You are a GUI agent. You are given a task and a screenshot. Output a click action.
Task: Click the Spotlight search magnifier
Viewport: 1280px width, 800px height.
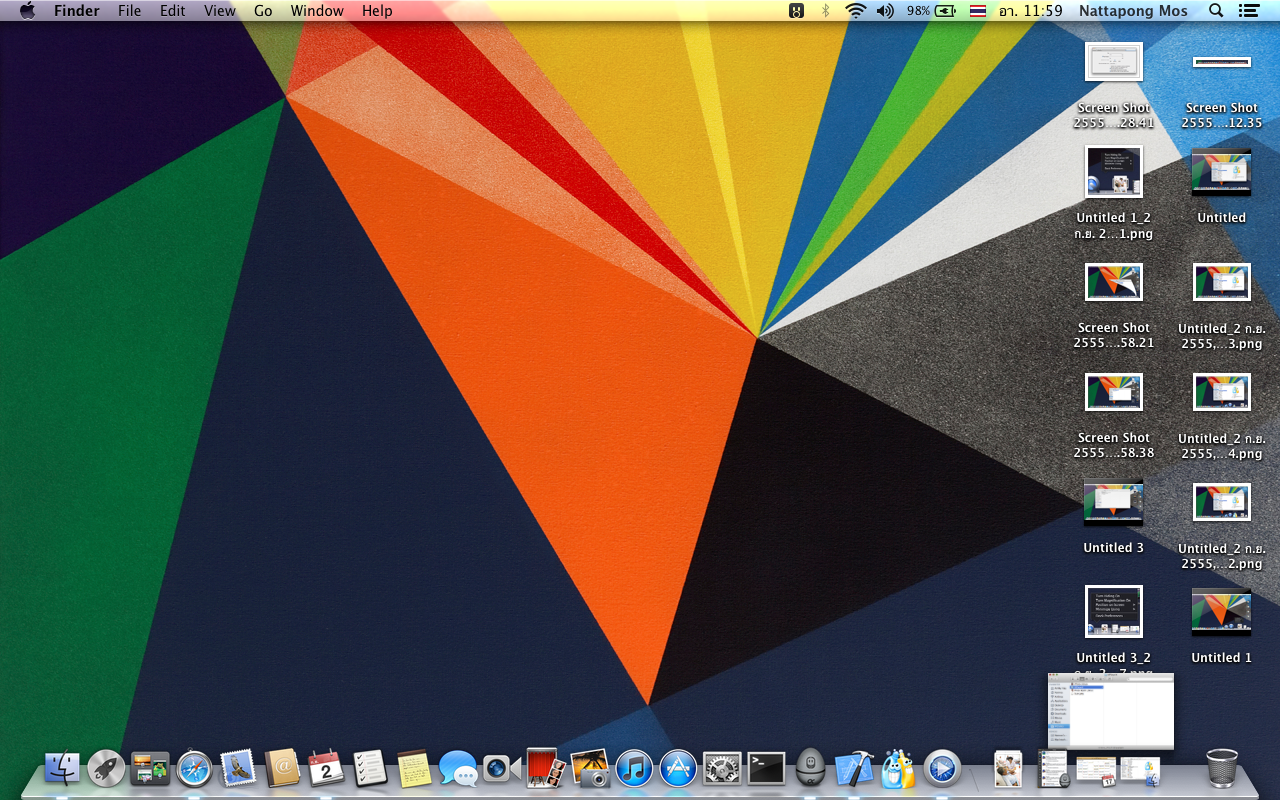(x=1216, y=11)
